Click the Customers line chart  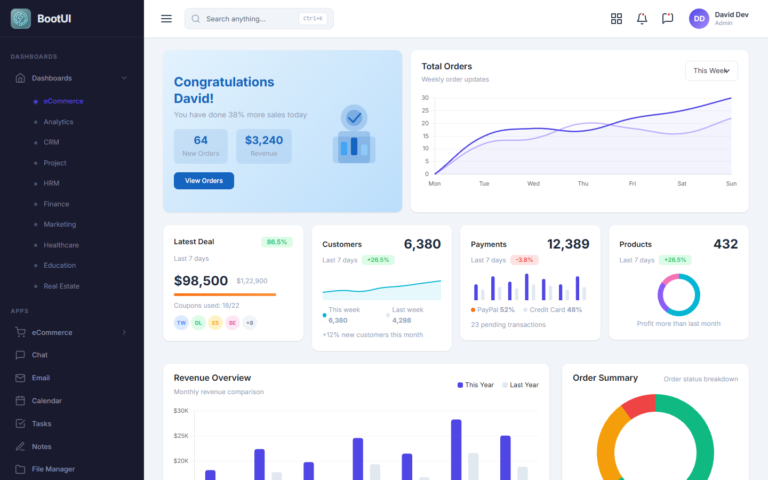[x=382, y=289]
